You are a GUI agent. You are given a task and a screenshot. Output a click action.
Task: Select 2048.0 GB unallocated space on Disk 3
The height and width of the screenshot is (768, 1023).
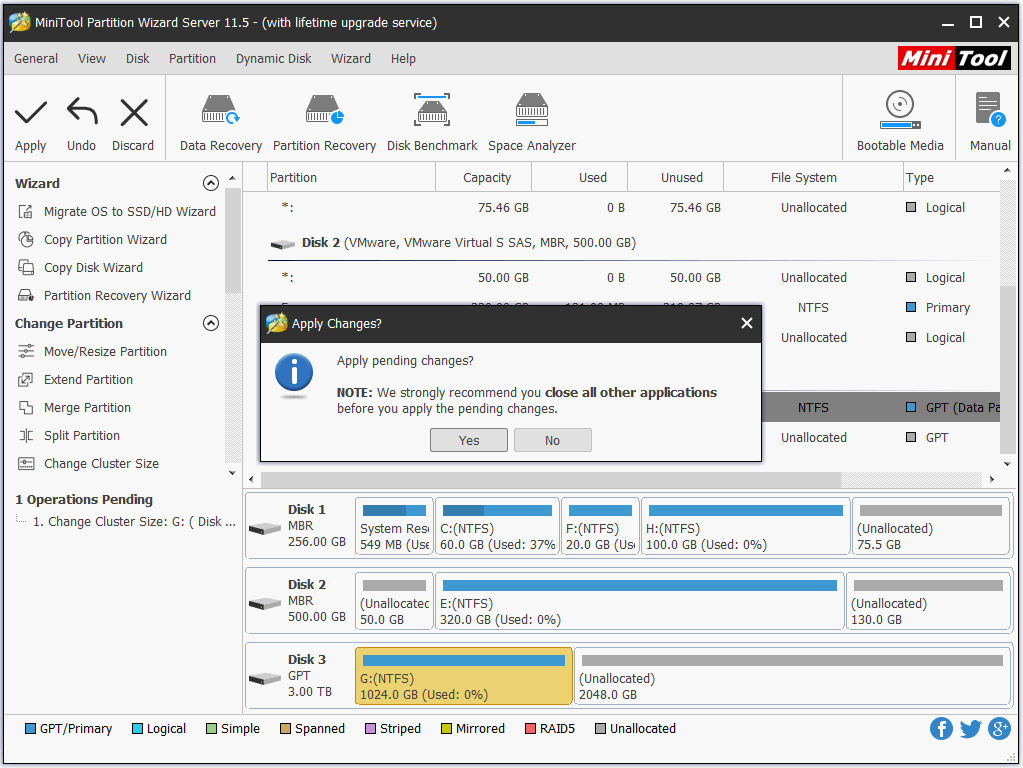pos(792,676)
